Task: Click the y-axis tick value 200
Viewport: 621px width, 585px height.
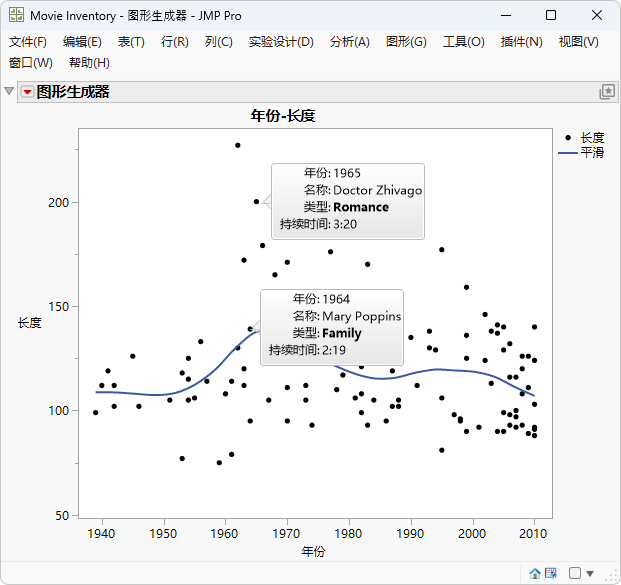Action: coord(59,202)
